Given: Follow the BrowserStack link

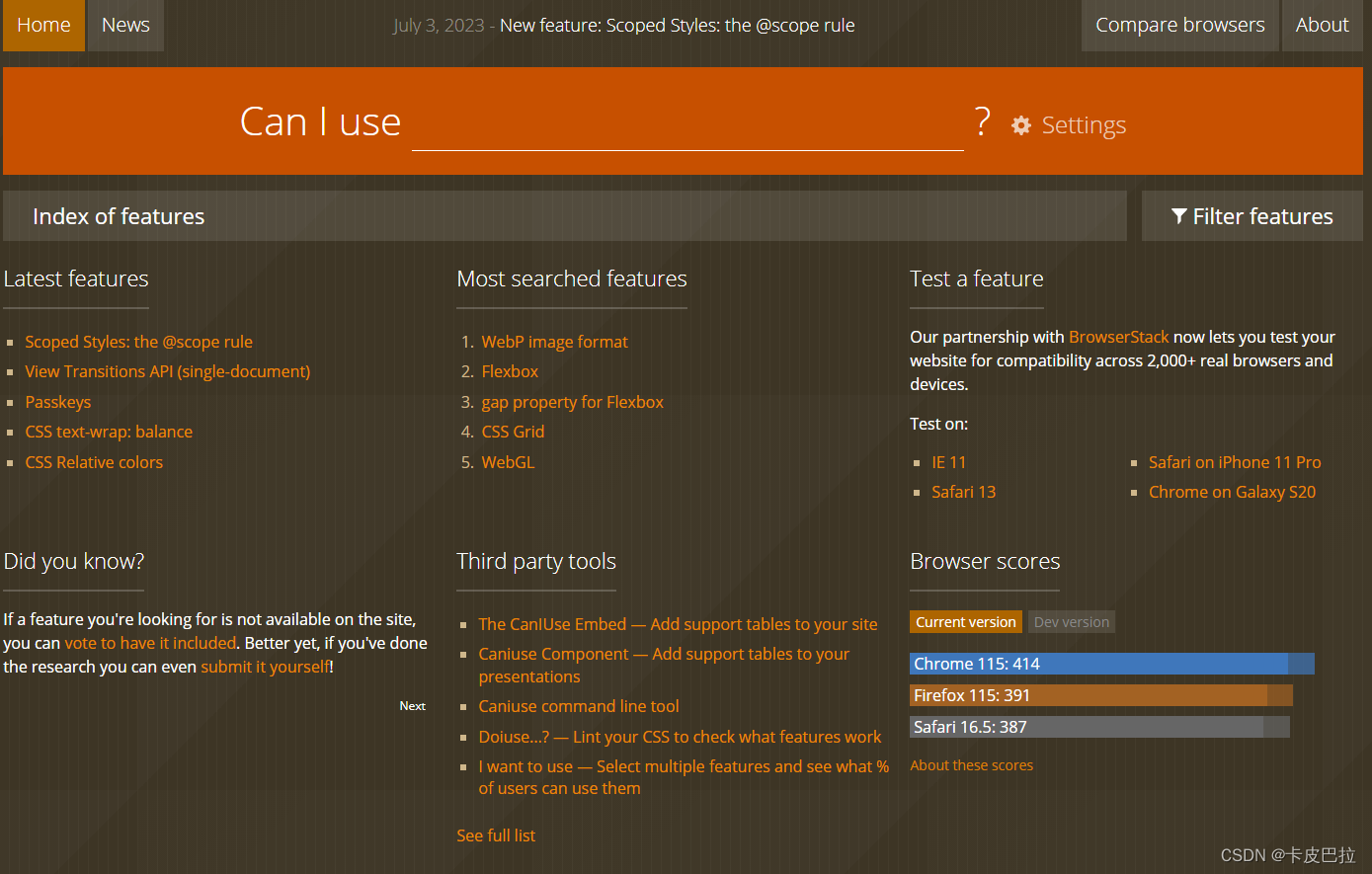Looking at the screenshot, I should 1119,337.
